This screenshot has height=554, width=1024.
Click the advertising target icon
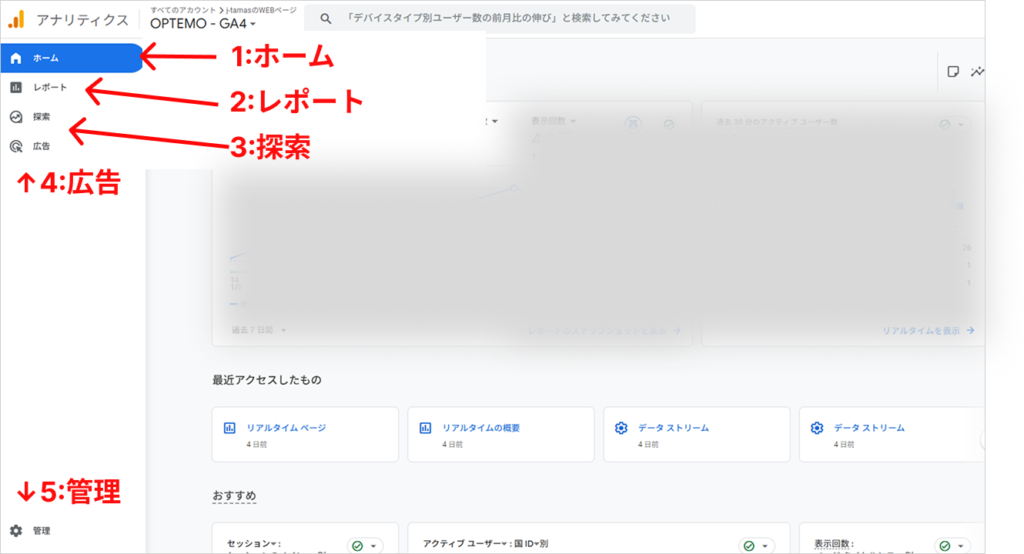16,146
